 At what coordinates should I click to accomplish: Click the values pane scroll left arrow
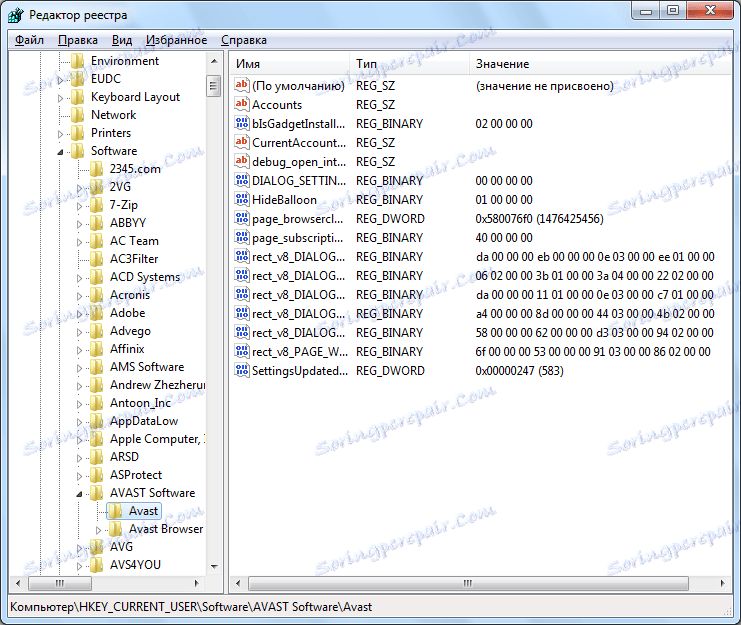[238, 583]
